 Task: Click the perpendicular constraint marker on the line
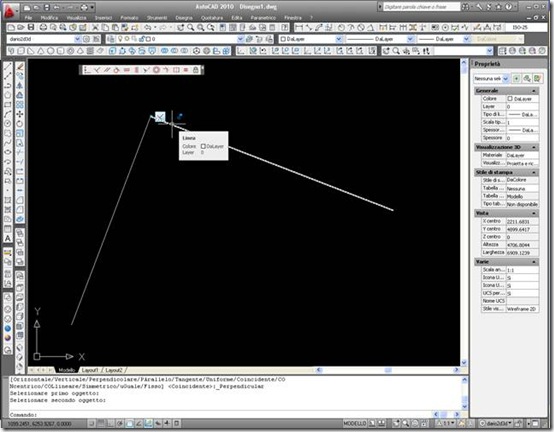tap(160, 117)
